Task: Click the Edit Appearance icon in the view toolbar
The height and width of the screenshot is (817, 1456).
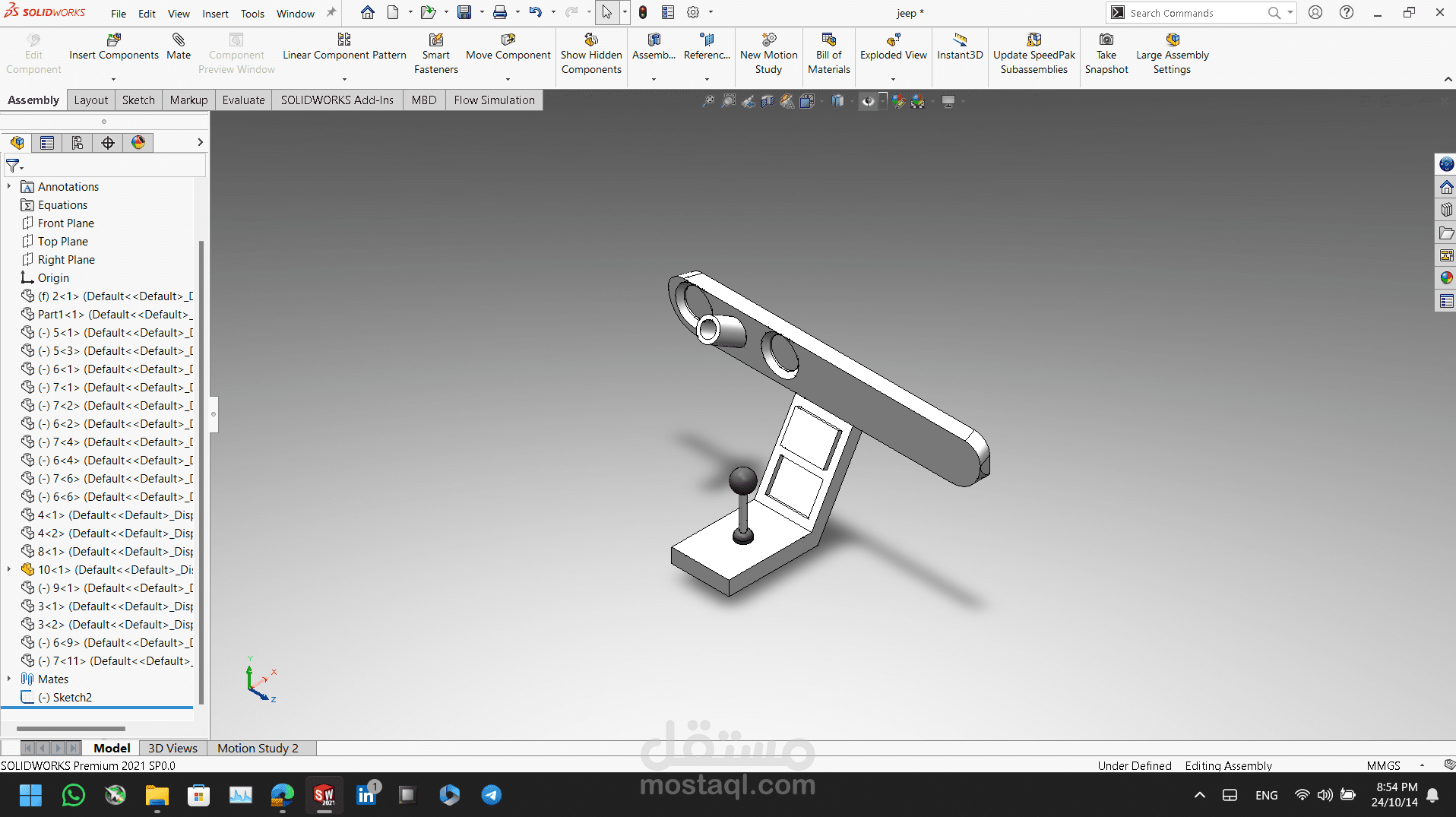Action: pos(898,101)
